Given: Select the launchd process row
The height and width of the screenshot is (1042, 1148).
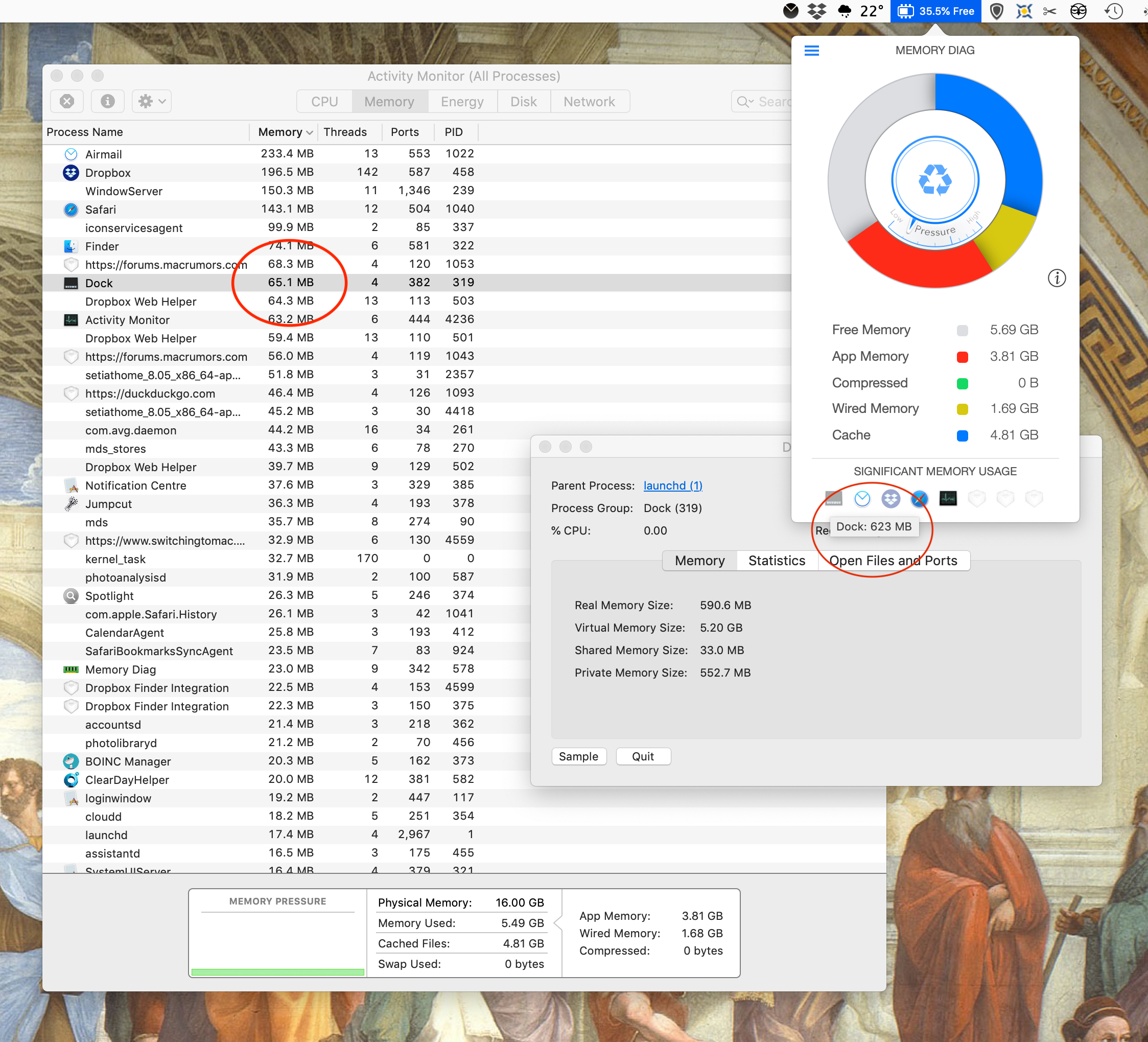Looking at the screenshot, I should click(464, 835).
